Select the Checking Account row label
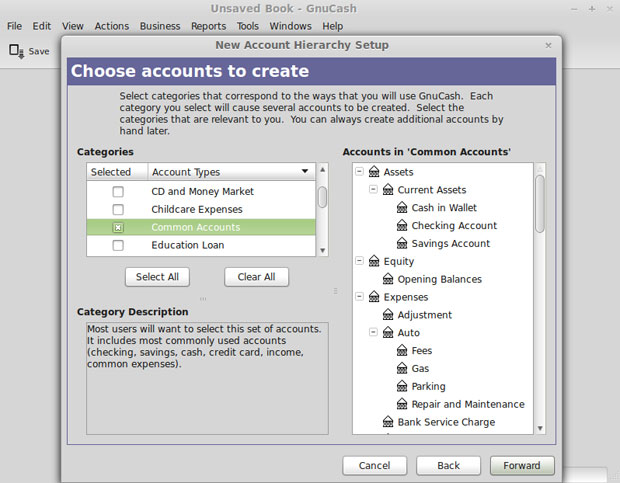This screenshot has height=483, width=620. 454,225
